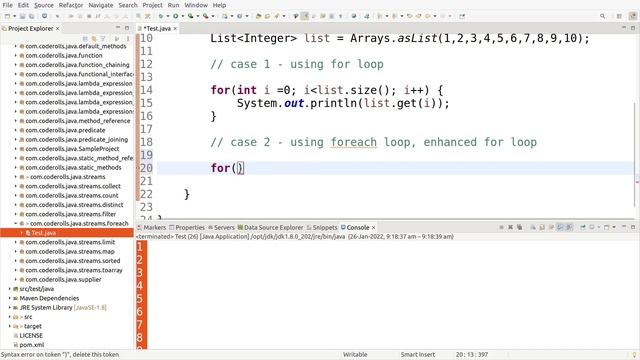Click the Open Type toolbar icon

tap(258, 16)
